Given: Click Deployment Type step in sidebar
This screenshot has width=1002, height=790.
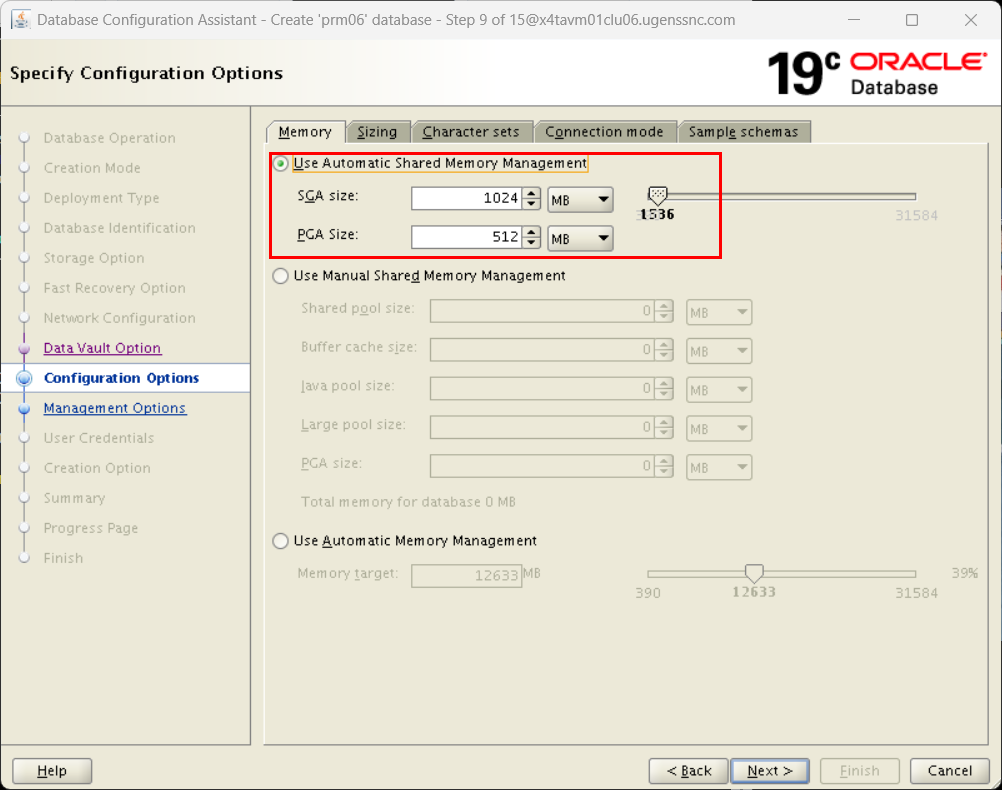Looking at the screenshot, I should click(x=102, y=198).
